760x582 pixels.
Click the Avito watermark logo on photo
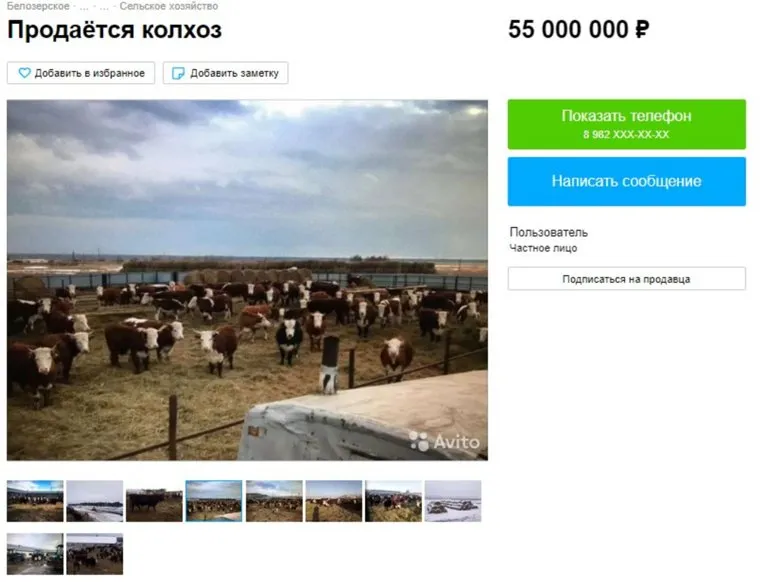point(444,441)
